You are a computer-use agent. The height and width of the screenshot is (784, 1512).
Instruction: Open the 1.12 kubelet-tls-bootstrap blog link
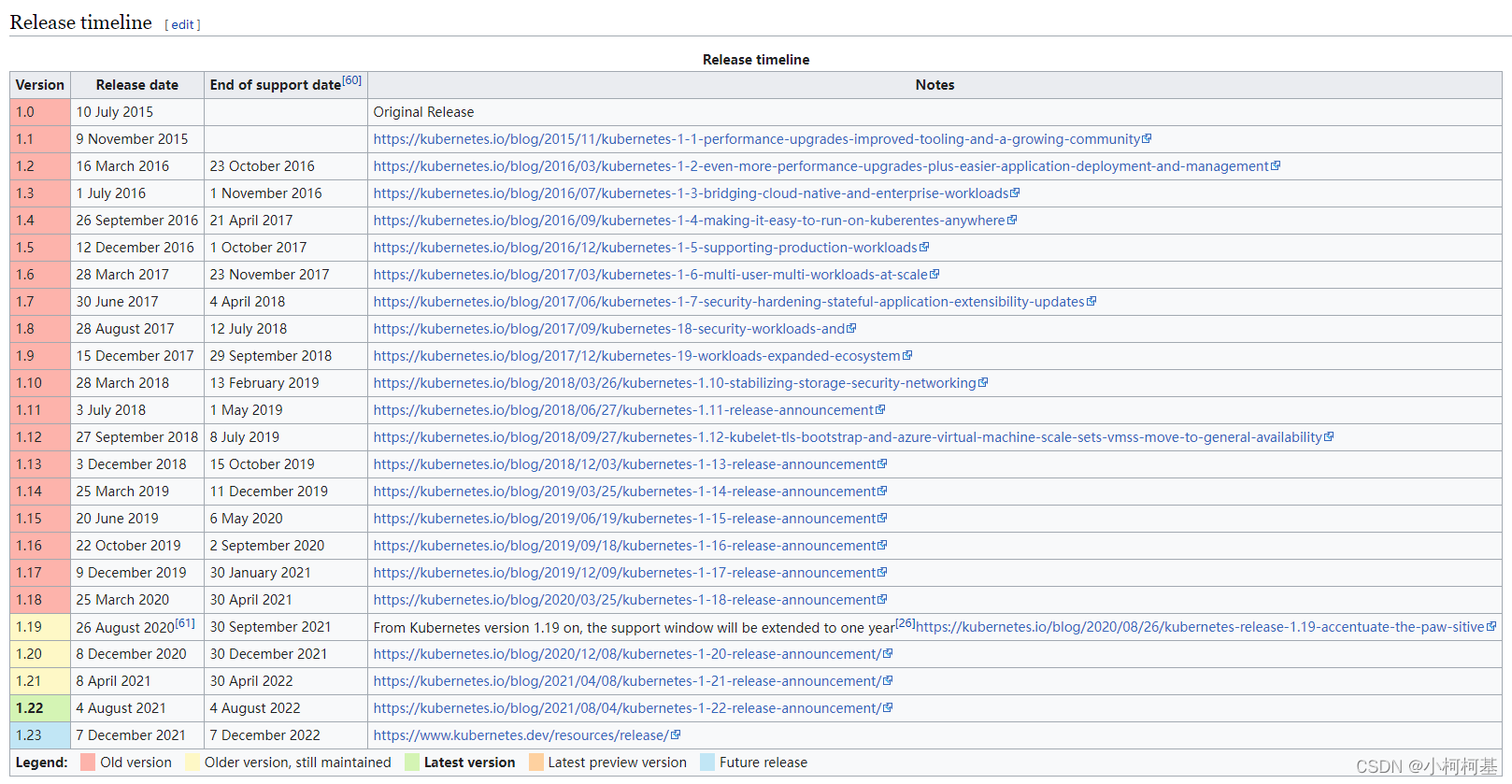[x=848, y=437]
